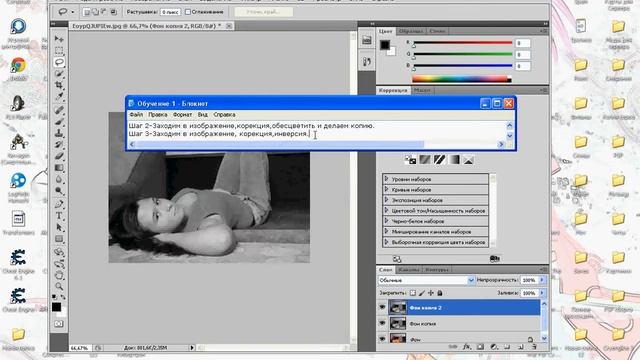Open Notepad 'Файл' menu
This screenshot has height=360, width=640.
pyautogui.click(x=136, y=115)
